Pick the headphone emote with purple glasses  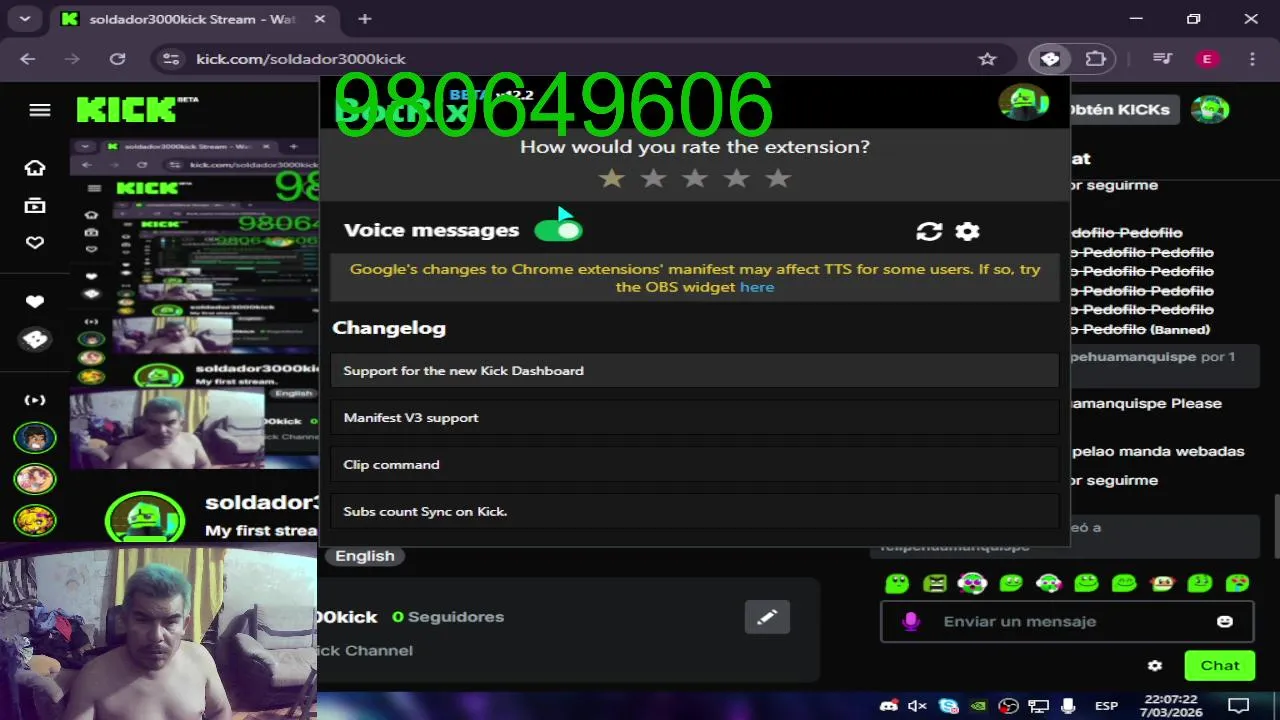click(972, 583)
